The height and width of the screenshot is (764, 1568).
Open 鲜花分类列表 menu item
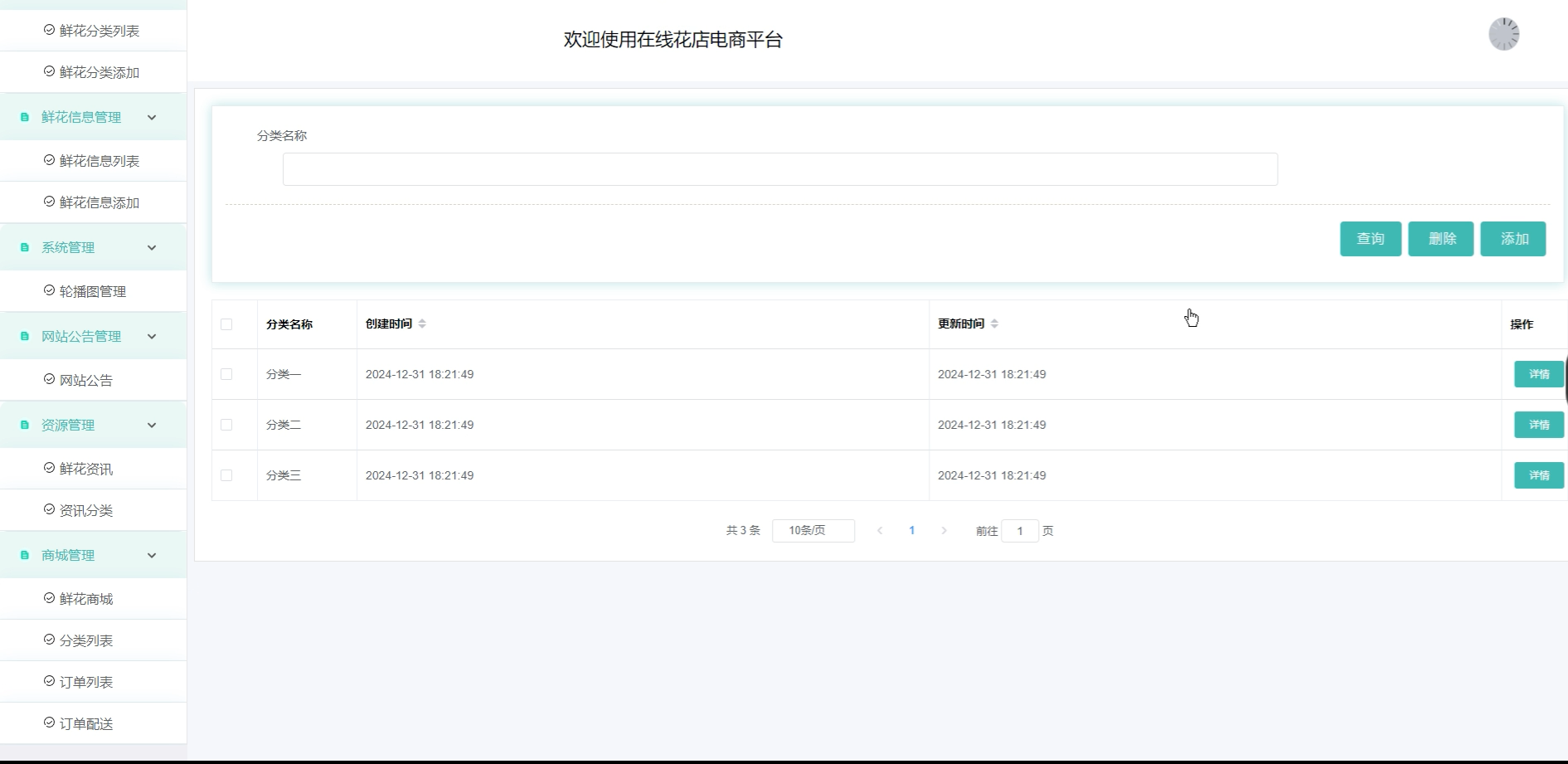93,31
